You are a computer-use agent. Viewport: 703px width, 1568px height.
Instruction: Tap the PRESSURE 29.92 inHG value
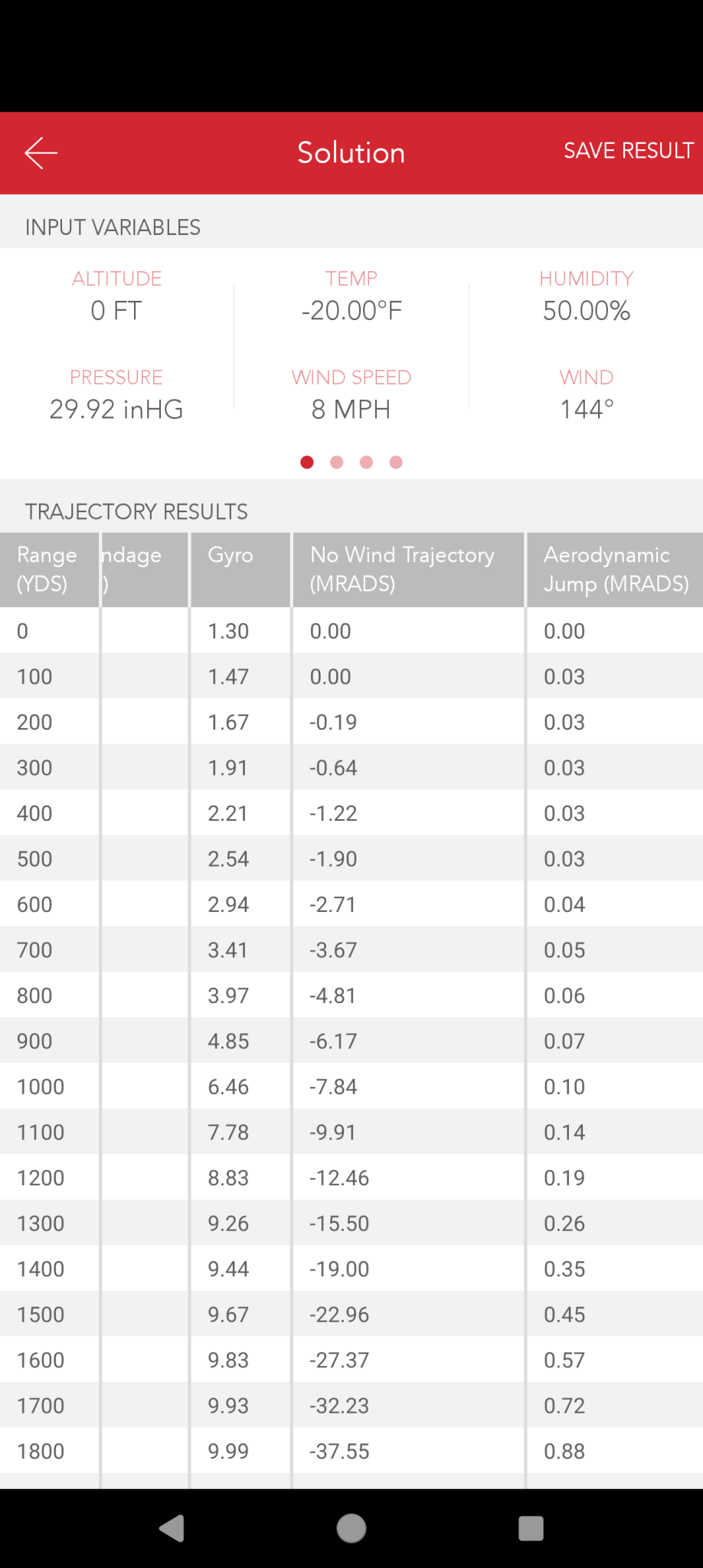coord(116,409)
